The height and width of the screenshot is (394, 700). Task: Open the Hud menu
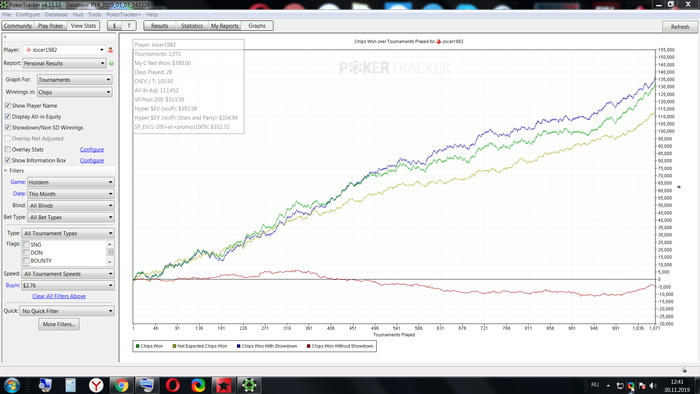point(78,15)
